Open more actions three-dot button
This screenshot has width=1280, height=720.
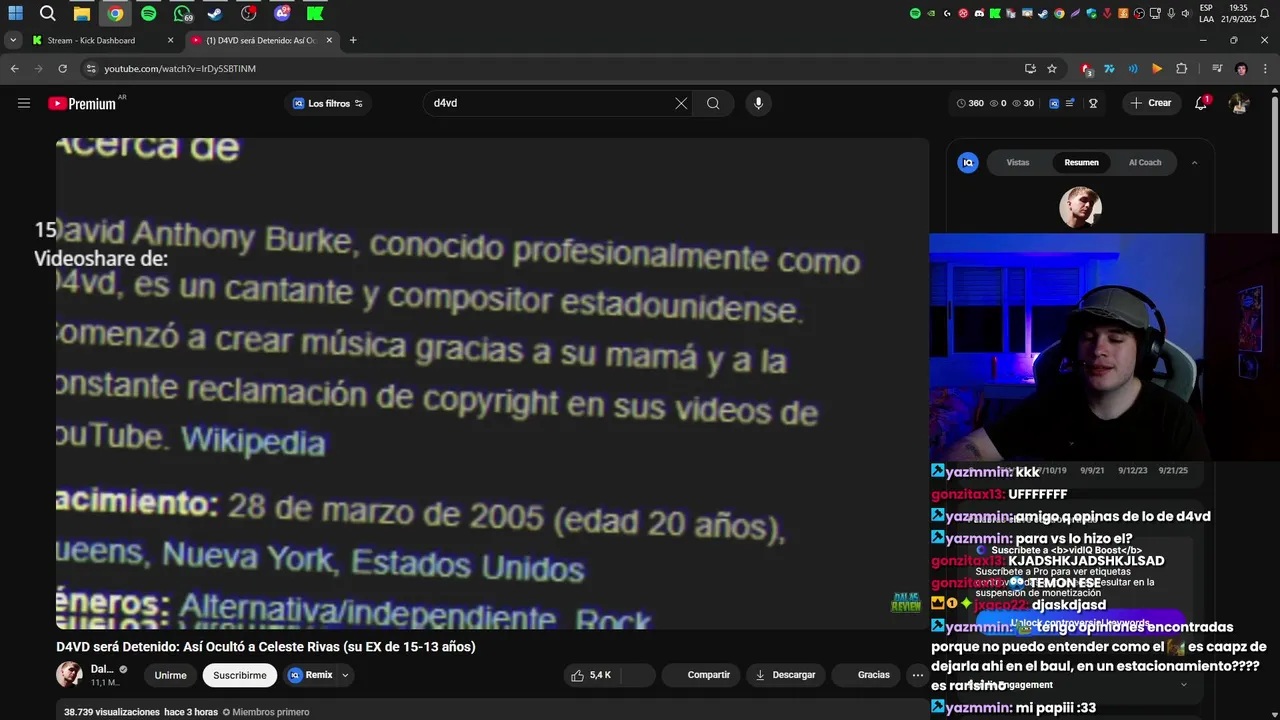point(917,675)
